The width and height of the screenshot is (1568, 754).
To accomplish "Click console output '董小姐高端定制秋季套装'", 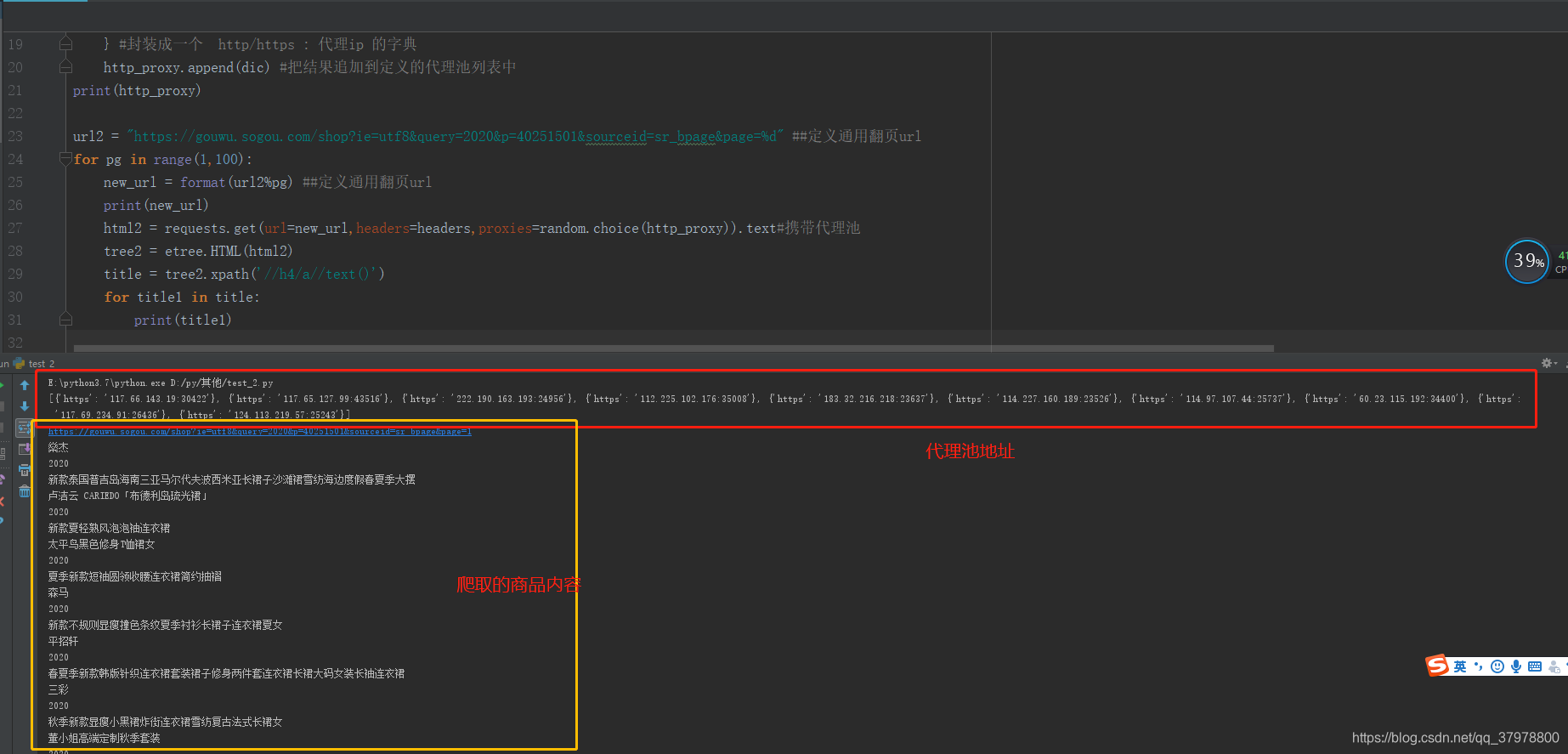I will (104, 739).
